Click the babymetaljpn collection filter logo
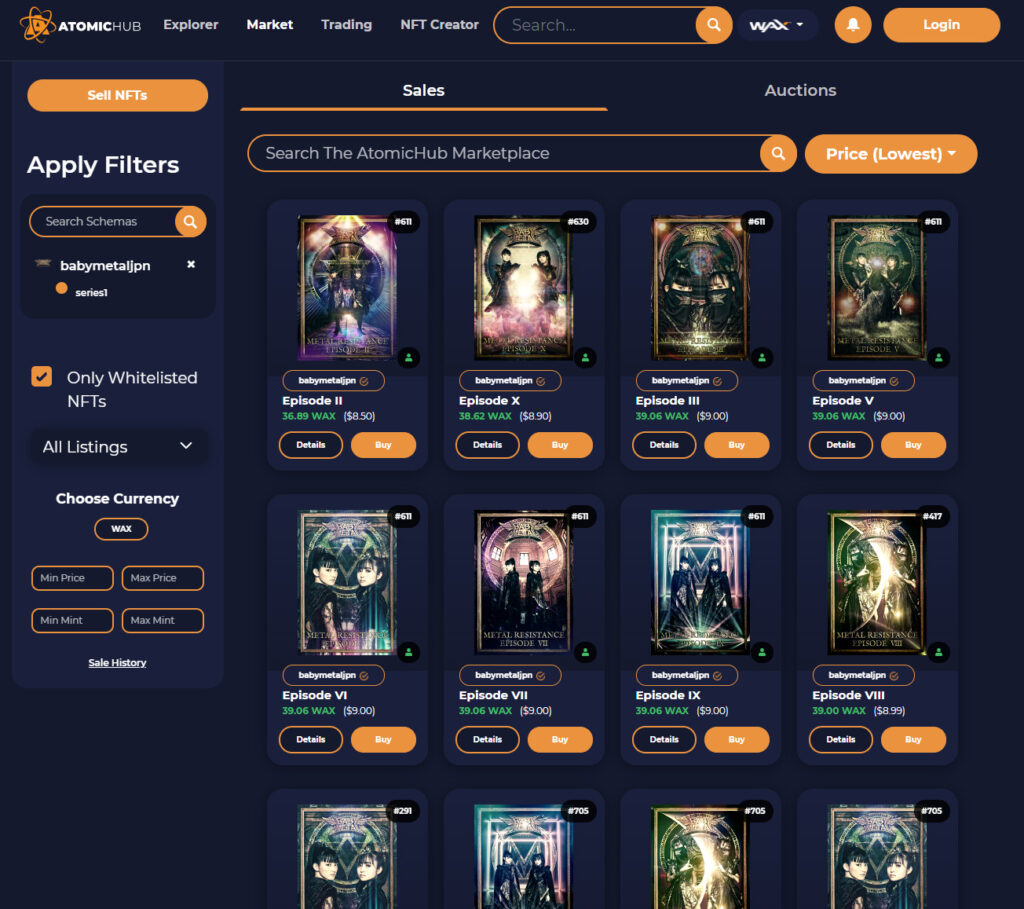The width and height of the screenshot is (1024, 909). [x=43, y=263]
